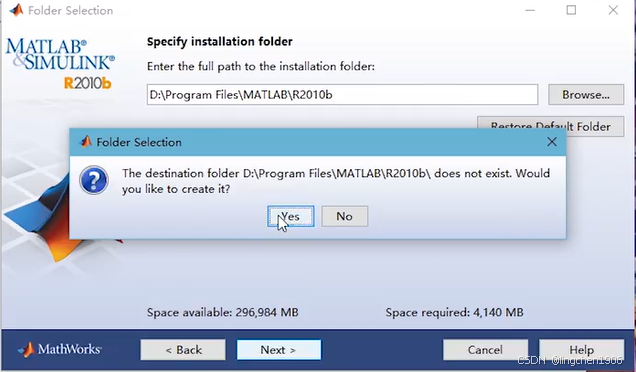Decline folder creation with No
The image size is (636, 372).
tap(344, 216)
